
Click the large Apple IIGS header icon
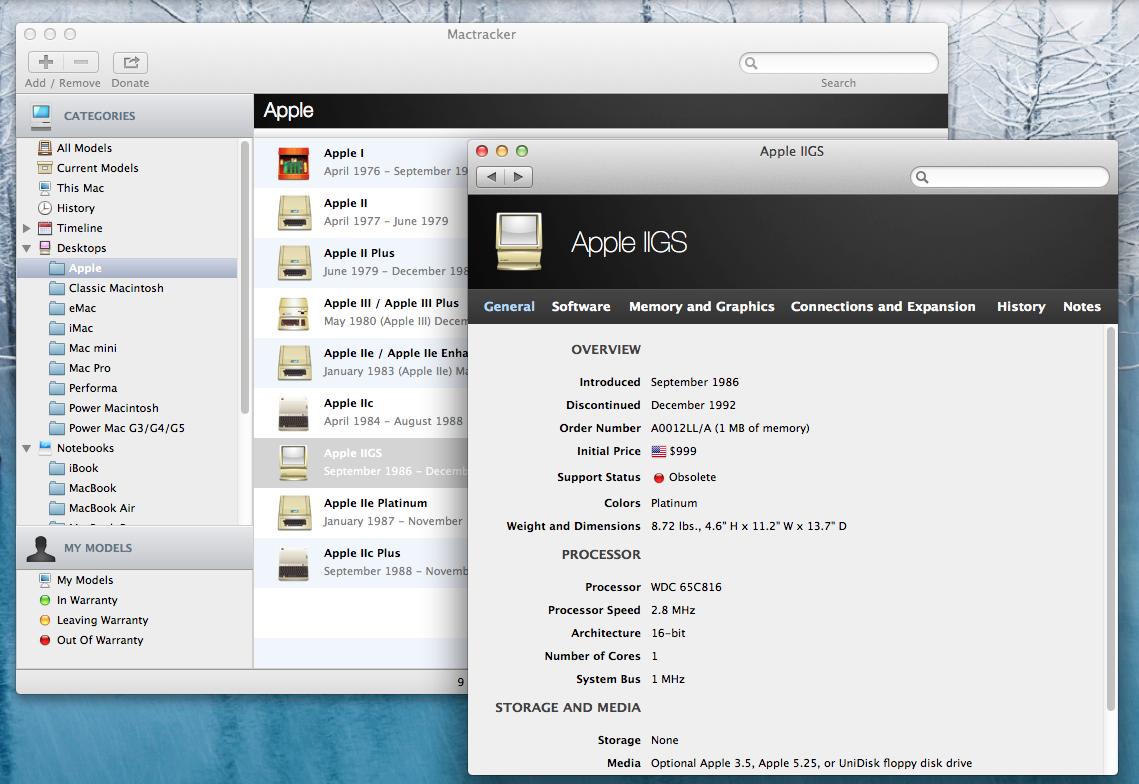point(519,241)
